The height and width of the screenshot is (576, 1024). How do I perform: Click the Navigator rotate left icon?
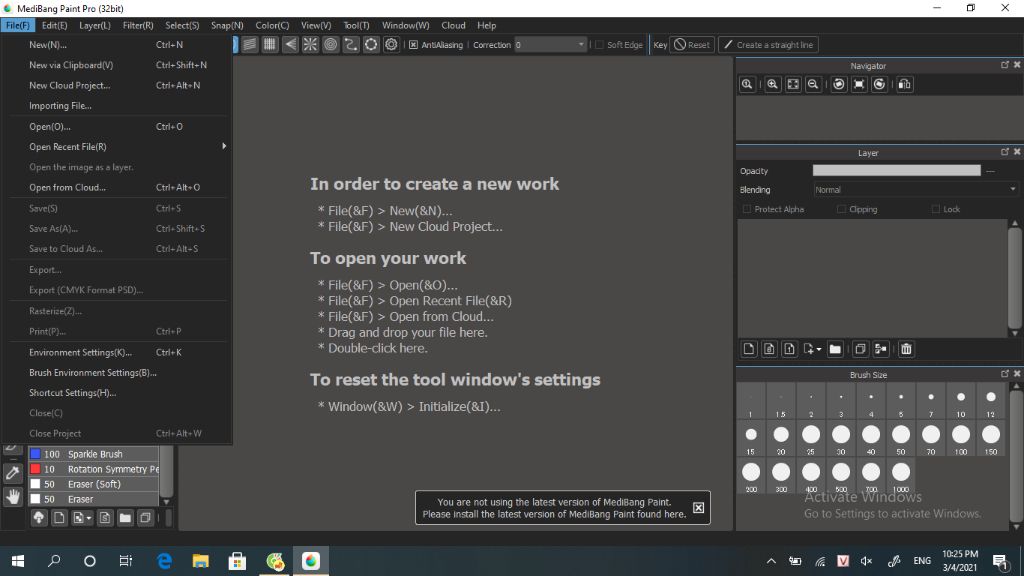coord(839,84)
